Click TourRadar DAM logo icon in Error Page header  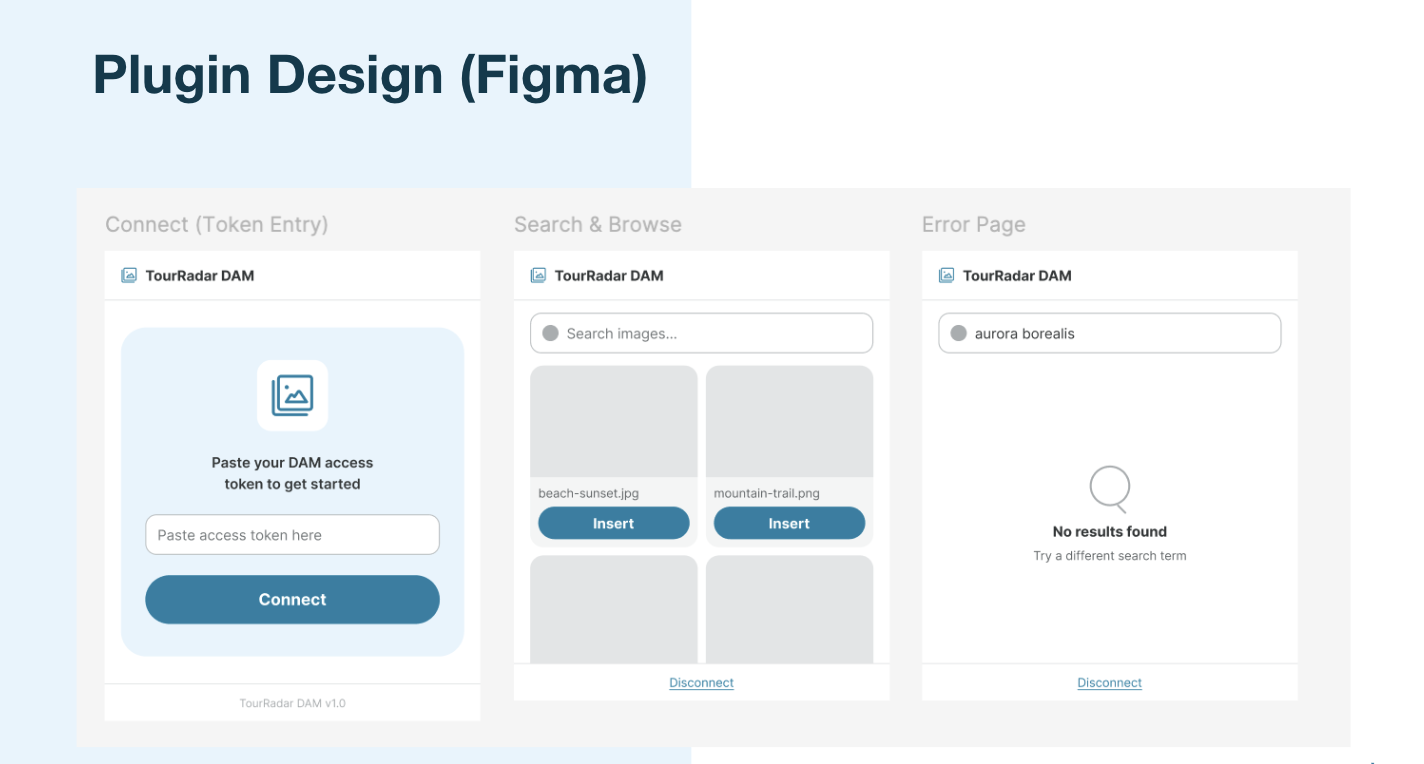click(946, 275)
